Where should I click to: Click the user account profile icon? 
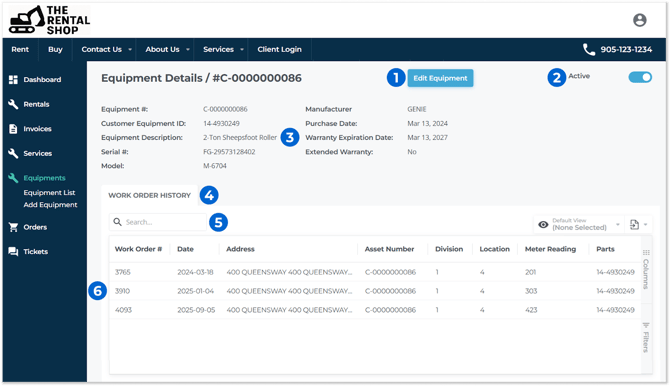(639, 20)
